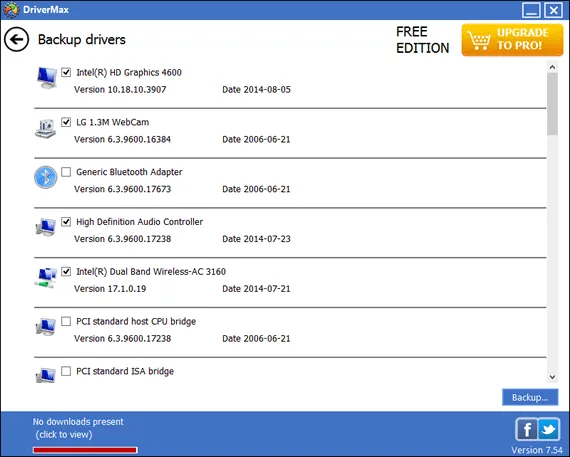
Task: Minimize the DriverMax window
Action: pos(531,10)
